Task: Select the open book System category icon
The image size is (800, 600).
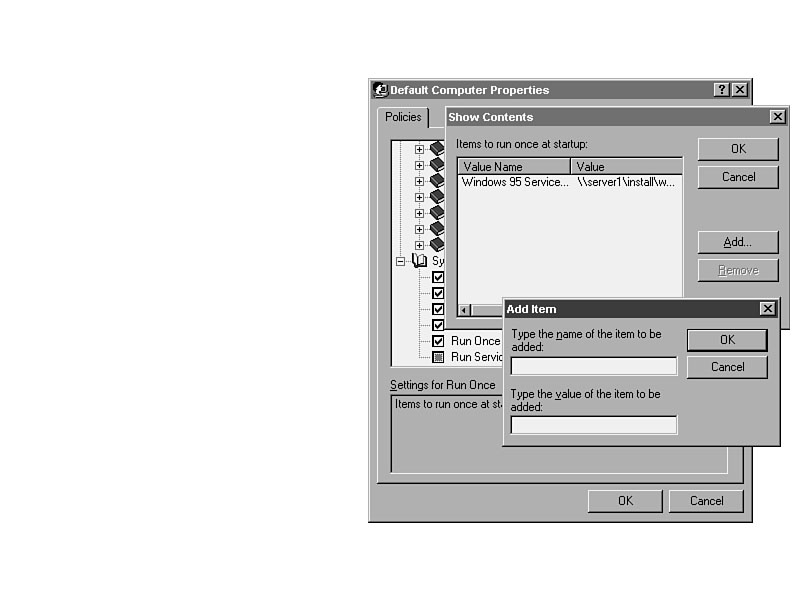Action: pos(419,261)
